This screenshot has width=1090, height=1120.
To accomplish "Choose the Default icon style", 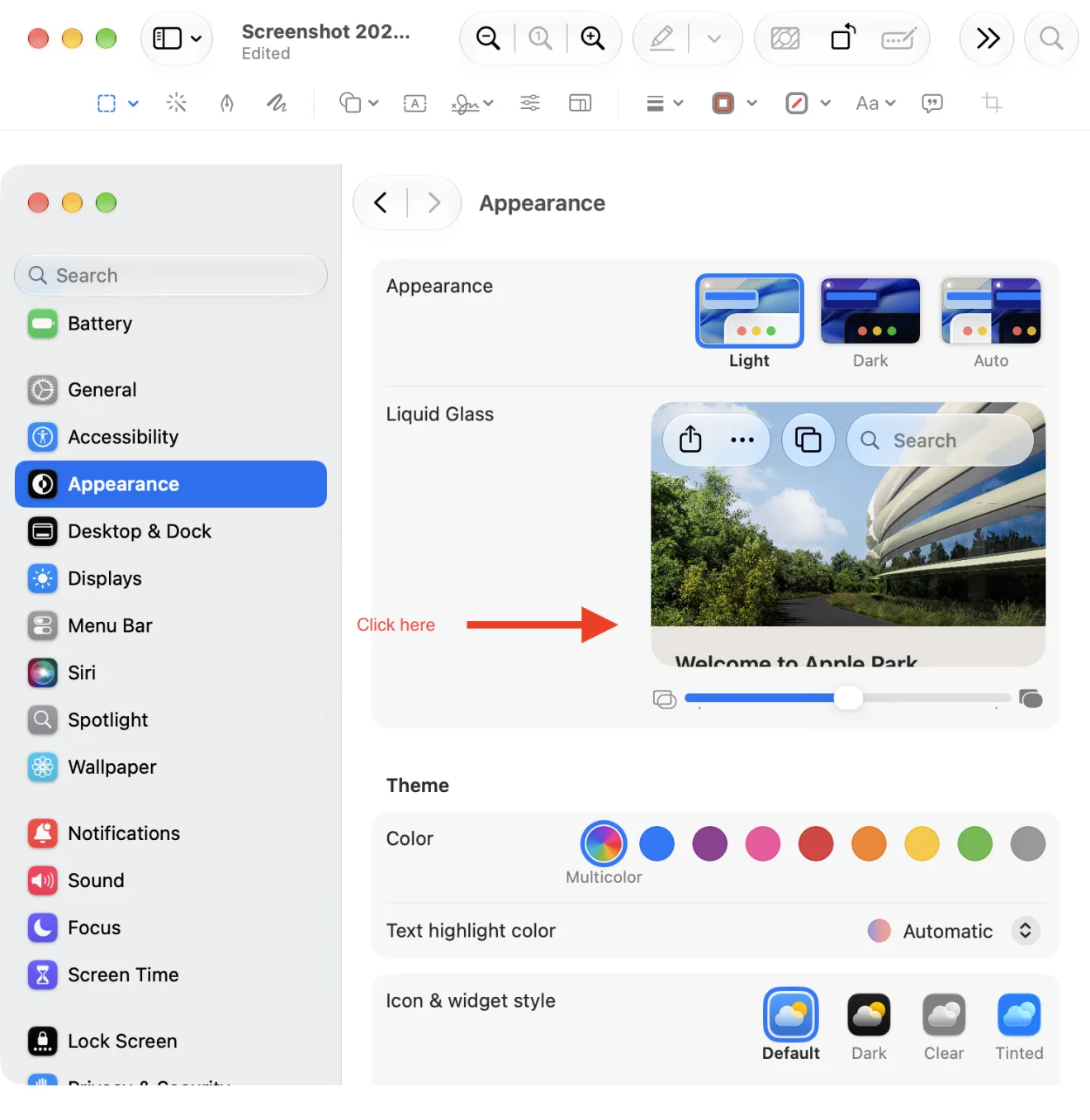I will [791, 1025].
